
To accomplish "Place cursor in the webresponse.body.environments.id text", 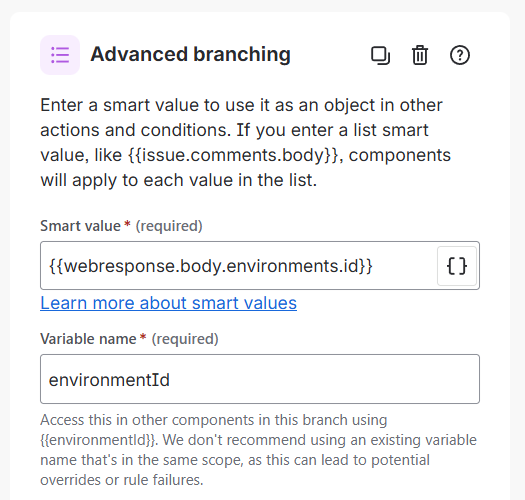I will tap(211, 266).
